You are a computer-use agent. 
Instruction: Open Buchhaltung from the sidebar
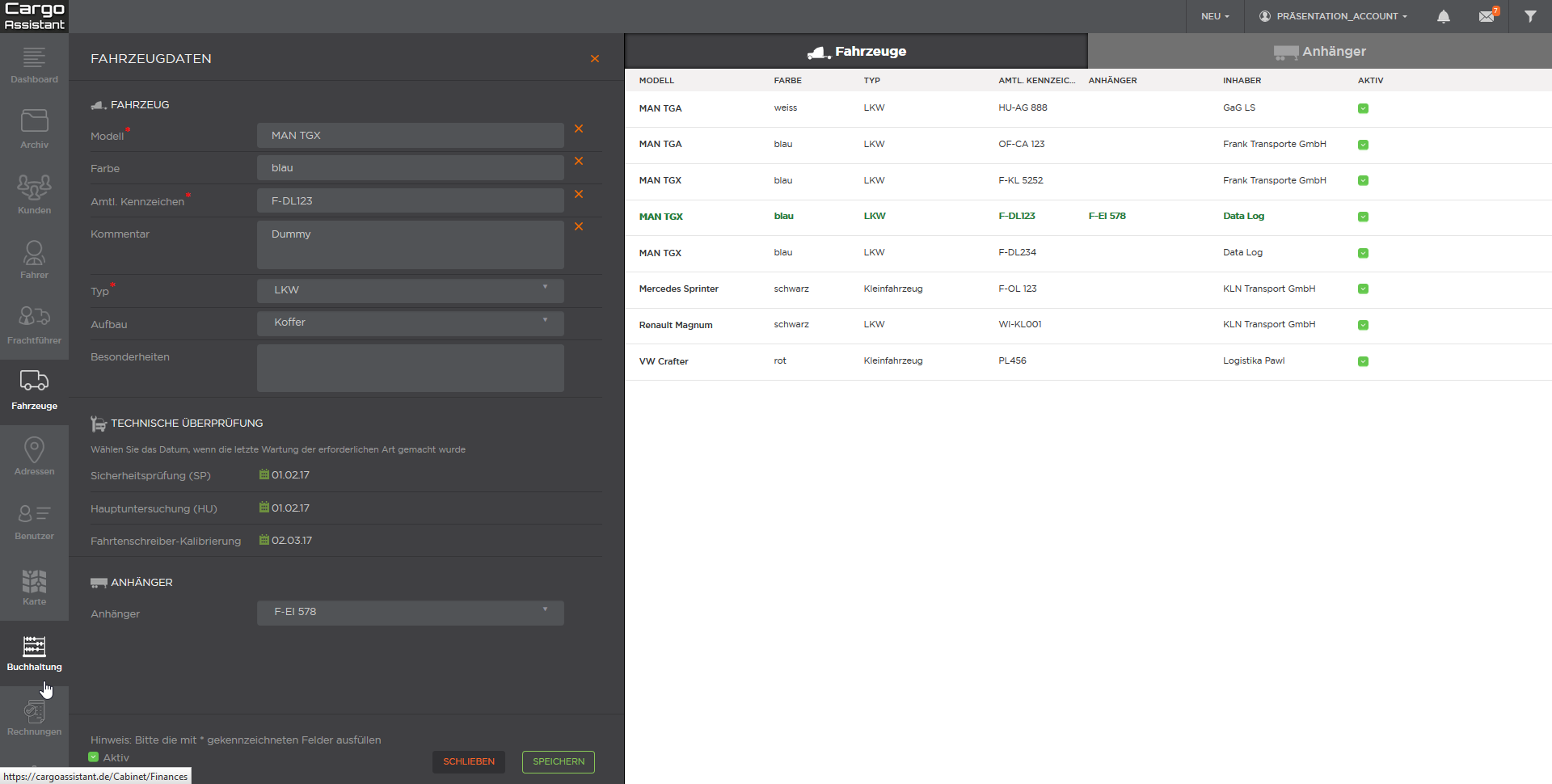click(x=34, y=651)
